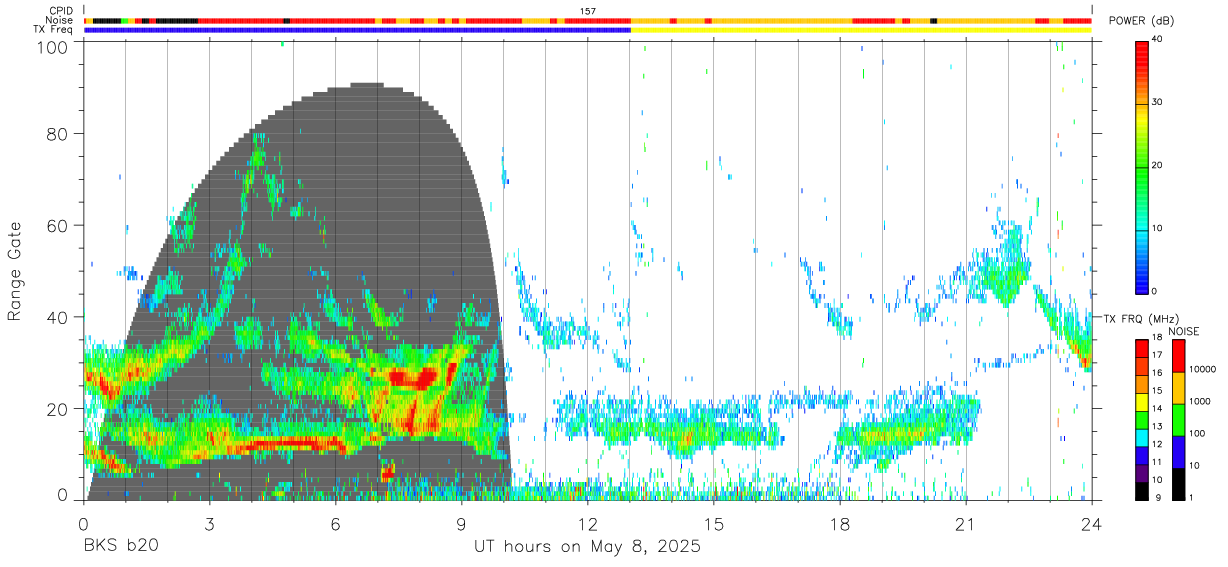1228x567 pixels.
Task: Click the Range Gate axis tick '100'
Action: tap(54, 47)
